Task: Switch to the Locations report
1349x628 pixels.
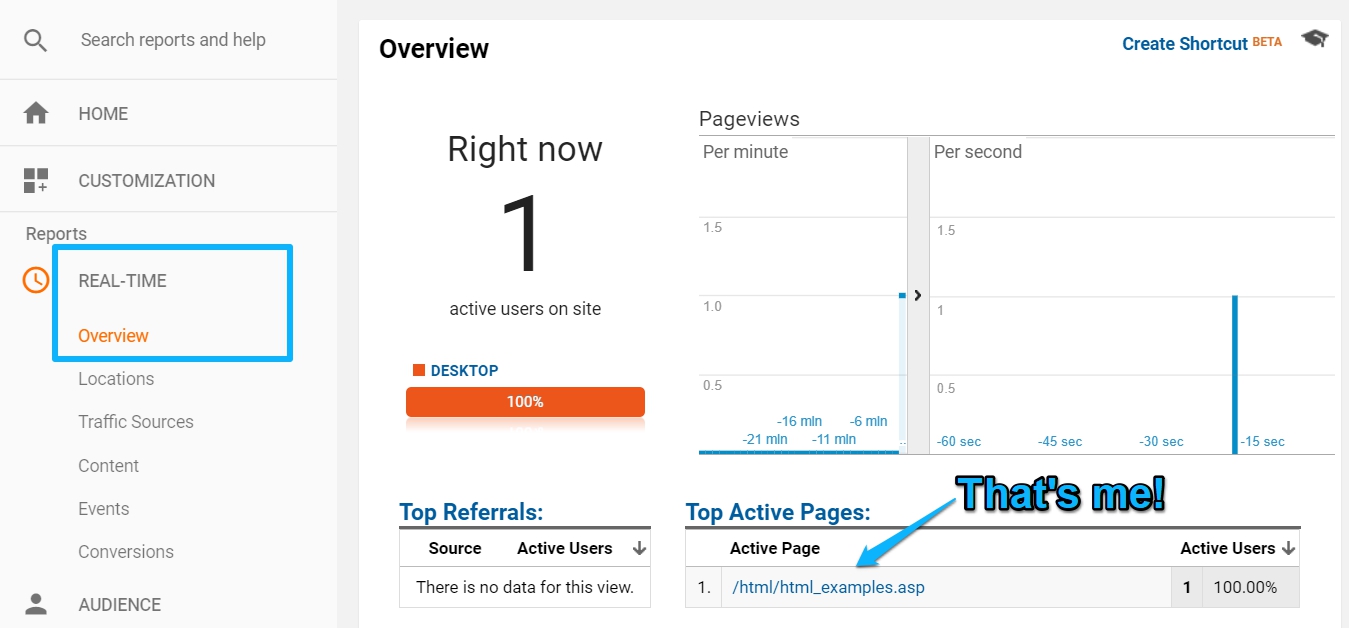Action: [116, 378]
